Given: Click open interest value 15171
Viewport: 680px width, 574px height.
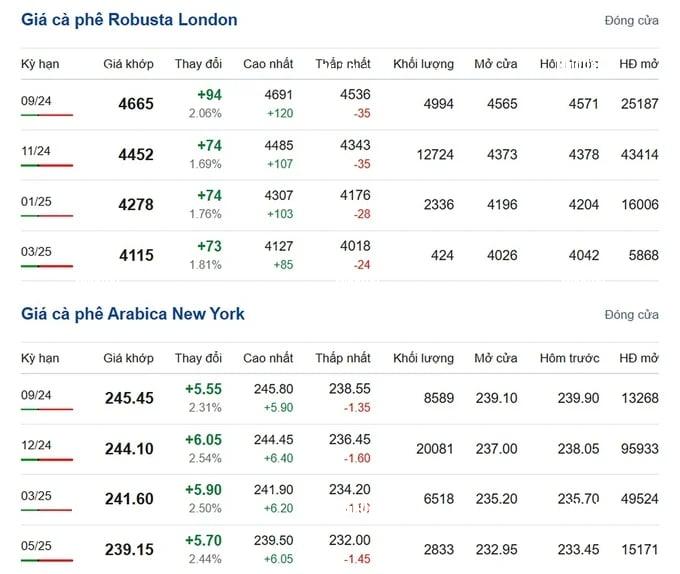Looking at the screenshot, I should coord(640,550).
